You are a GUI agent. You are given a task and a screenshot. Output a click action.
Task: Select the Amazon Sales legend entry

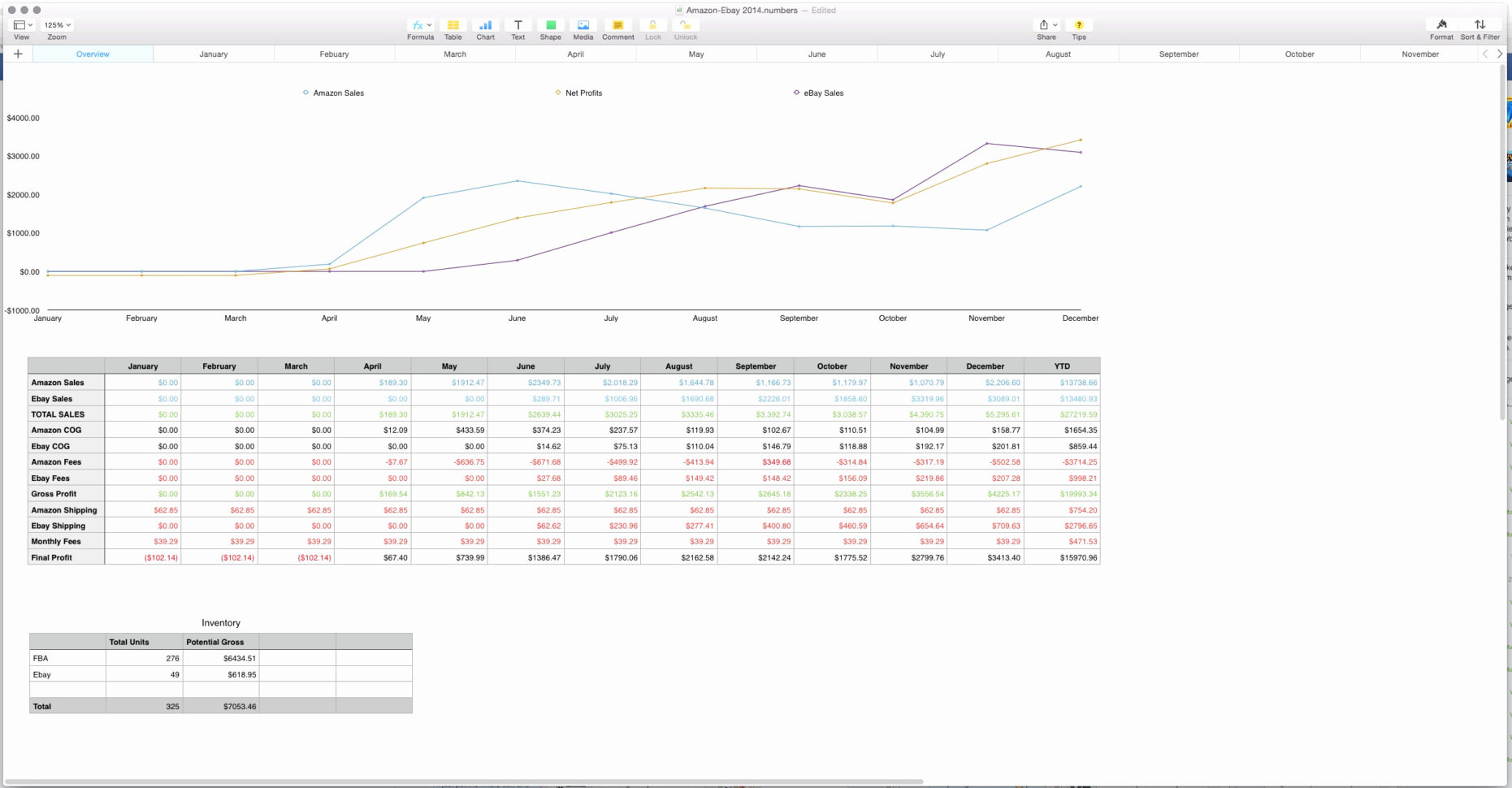pos(333,93)
